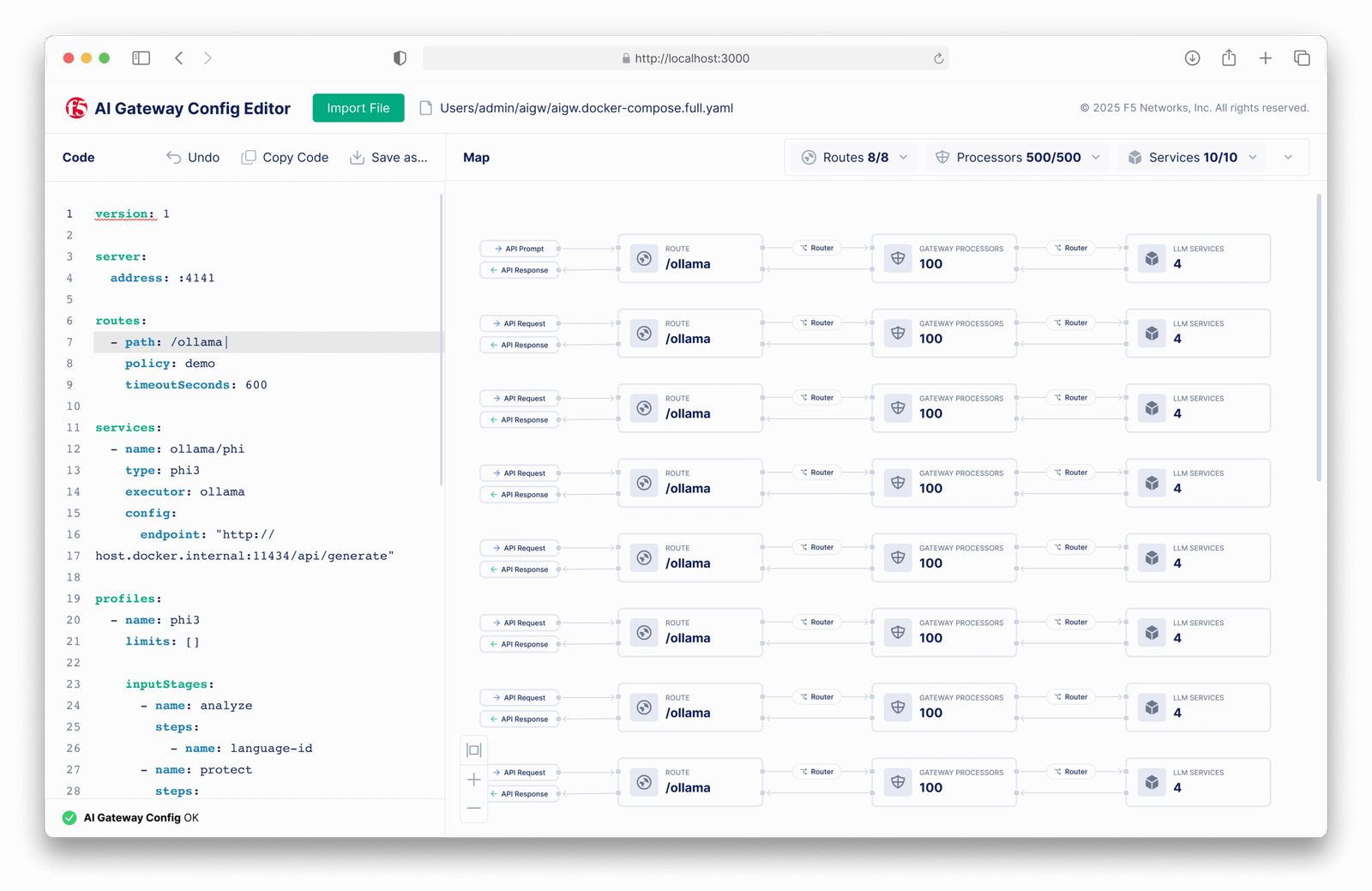Zoom in the map with plus icon
This screenshot has height=891, width=1372.
click(473, 780)
